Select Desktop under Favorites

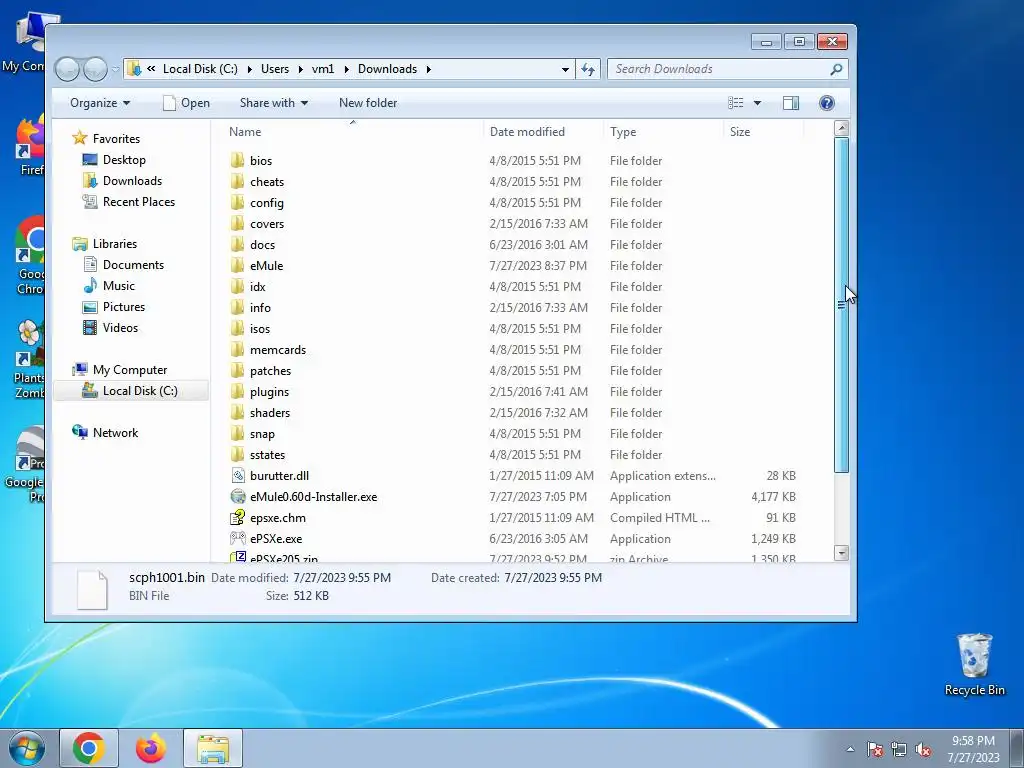tap(124, 160)
